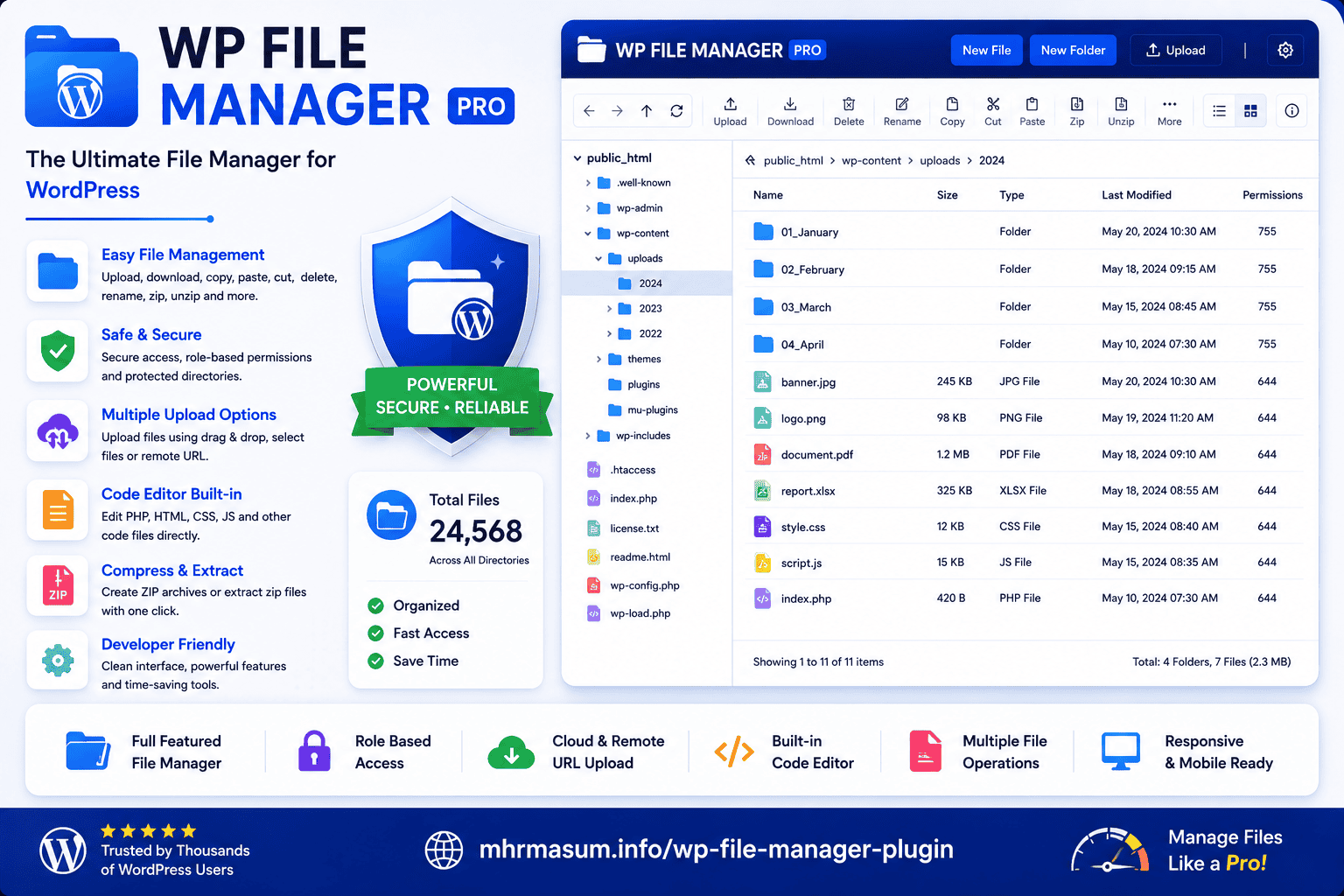The width and height of the screenshot is (1344, 896).
Task: Sort by the Size column header
Action: (948, 195)
